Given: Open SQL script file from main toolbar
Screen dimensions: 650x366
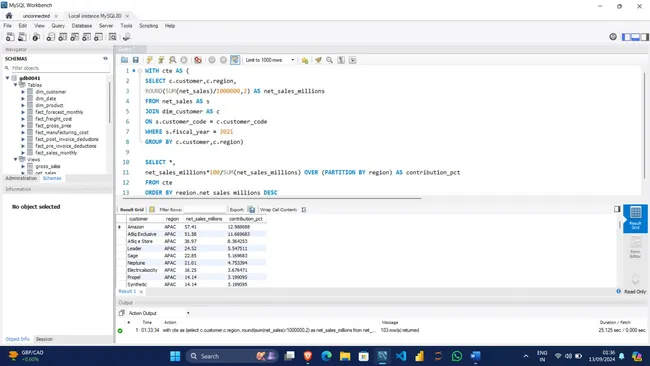Looking at the screenshot, I should 22,37.
